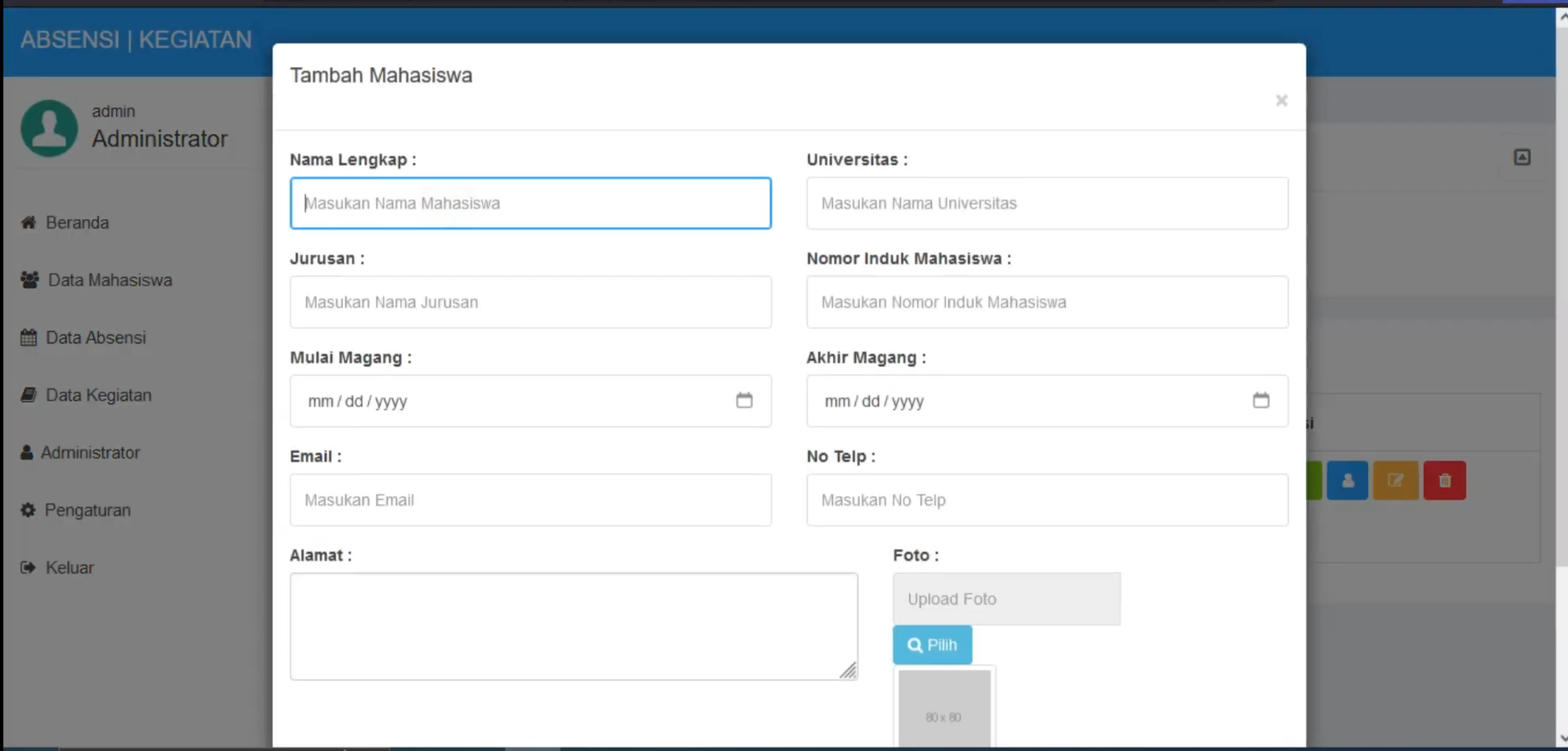This screenshot has height=751, width=1568.
Task: Focus the Mulai Magang date field
Action: pos(531,401)
